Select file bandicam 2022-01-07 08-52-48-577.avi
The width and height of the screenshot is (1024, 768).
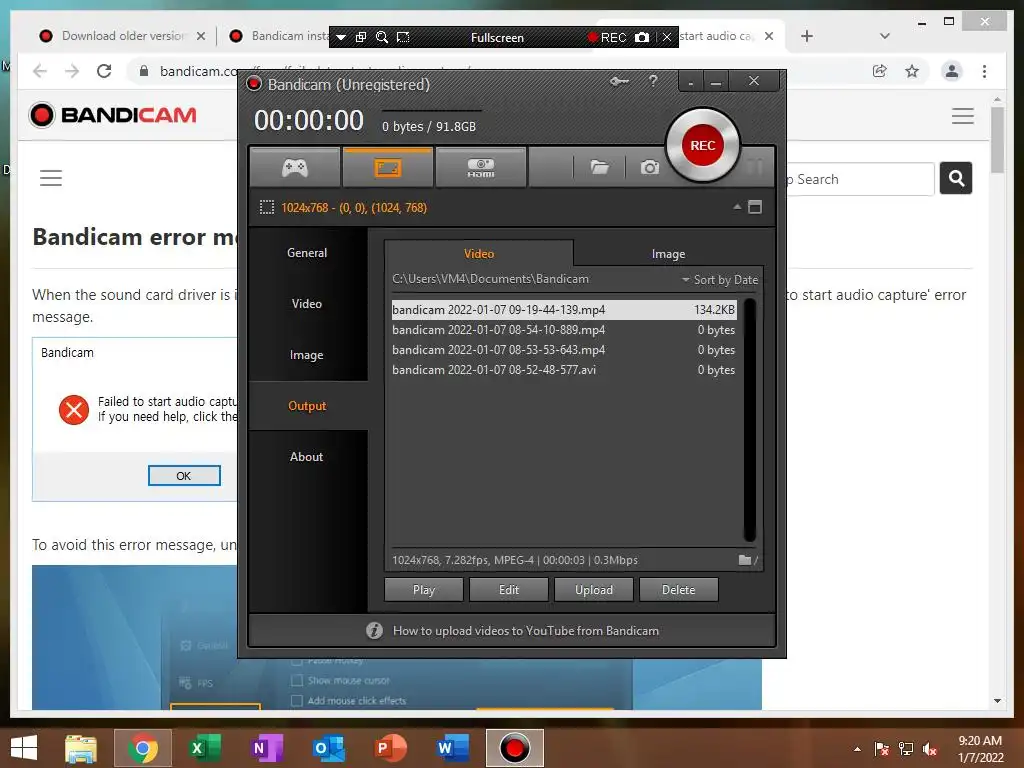tap(564, 370)
